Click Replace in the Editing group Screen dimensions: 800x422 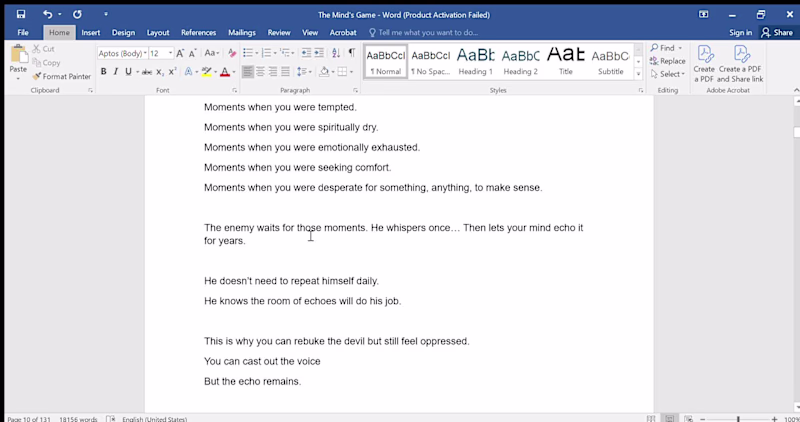[x=668, y=61]
